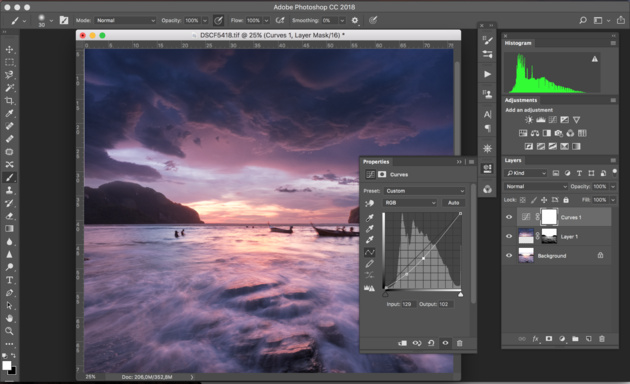Delete the adjustment layer via trash icon in Properties
630x384 pixels.
coord(460,343)
